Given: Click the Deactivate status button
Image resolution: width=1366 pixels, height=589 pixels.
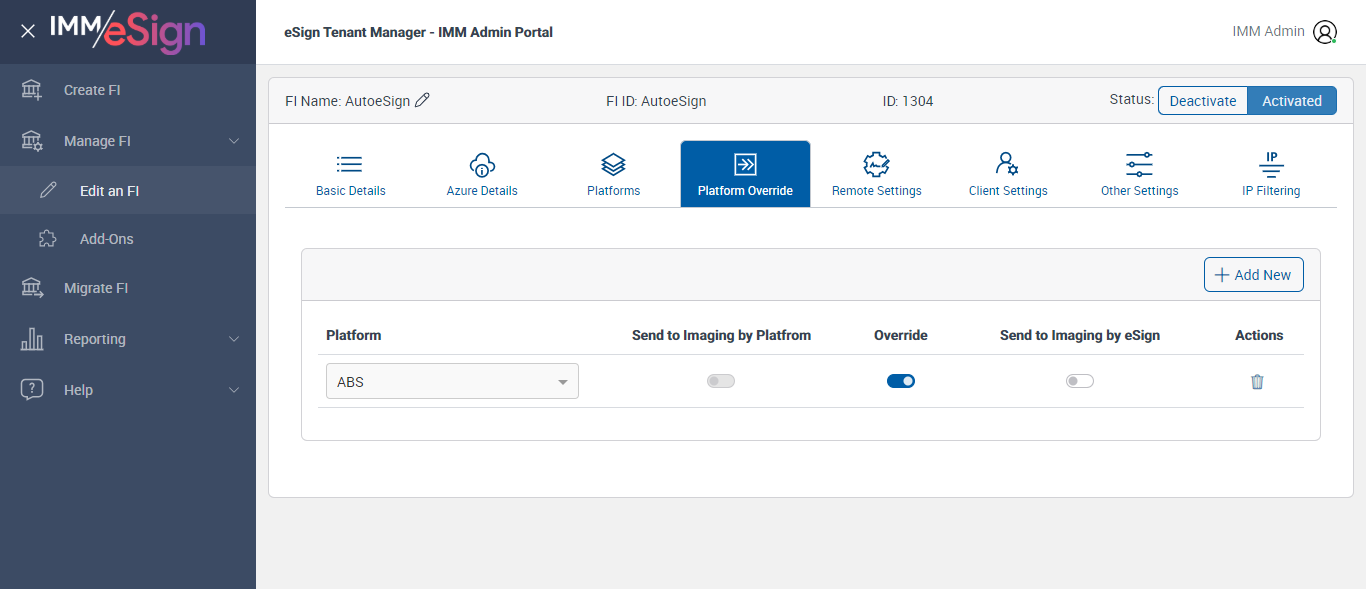Looking at the screenshot, I should [x=1203, y=100].
